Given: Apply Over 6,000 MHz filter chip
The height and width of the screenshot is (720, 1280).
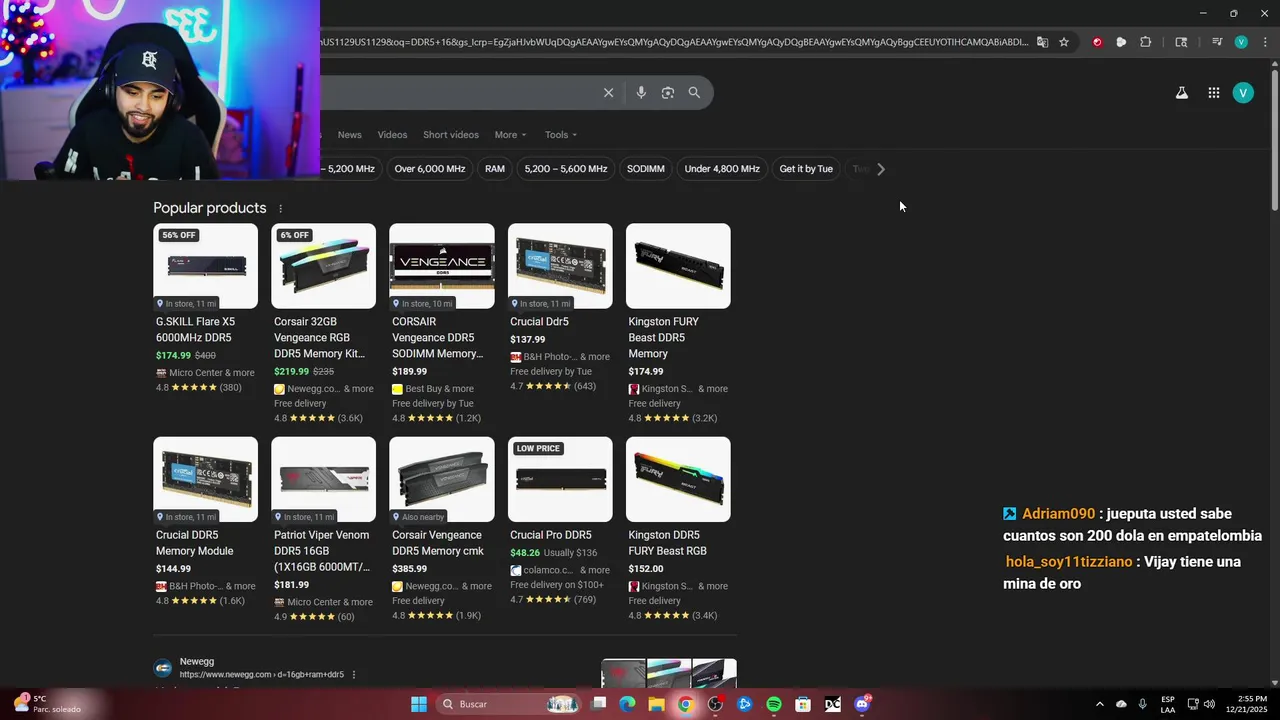Looking at the screenshot, I should (430, 169).
